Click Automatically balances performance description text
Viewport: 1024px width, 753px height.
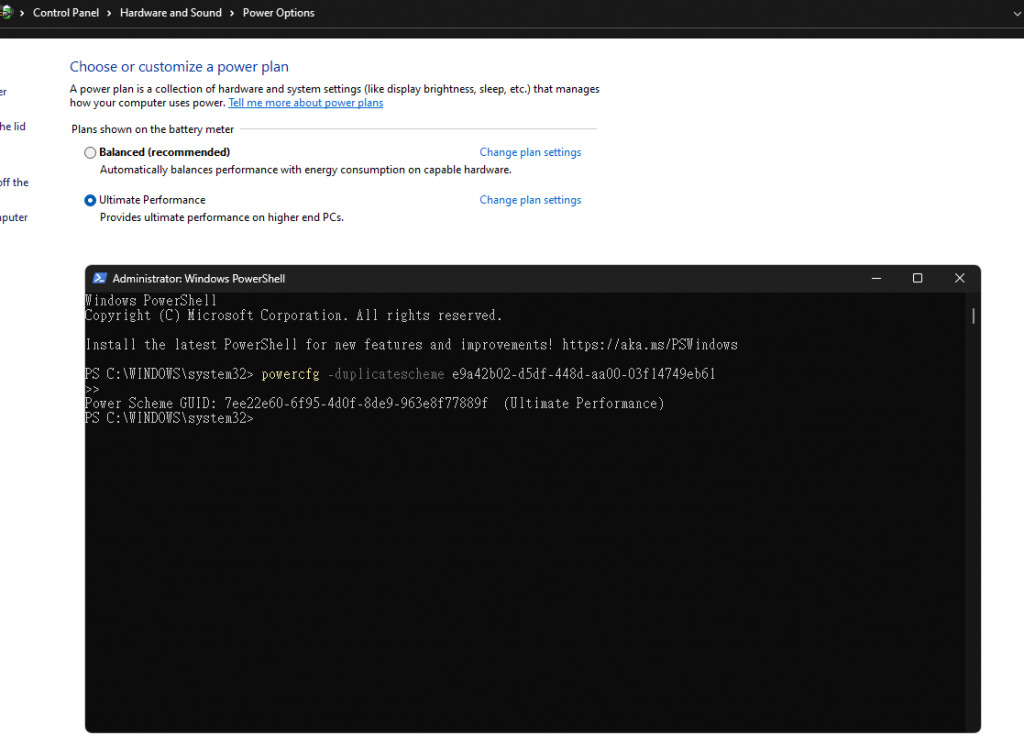click(306, 170)
